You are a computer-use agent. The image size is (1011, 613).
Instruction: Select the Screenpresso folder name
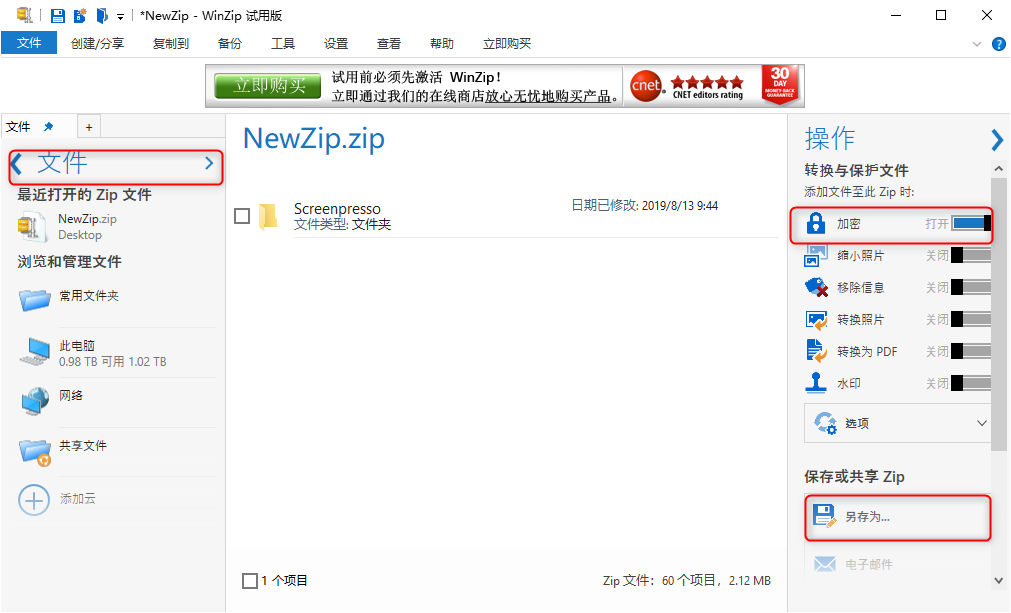click(x=337, y=208)
